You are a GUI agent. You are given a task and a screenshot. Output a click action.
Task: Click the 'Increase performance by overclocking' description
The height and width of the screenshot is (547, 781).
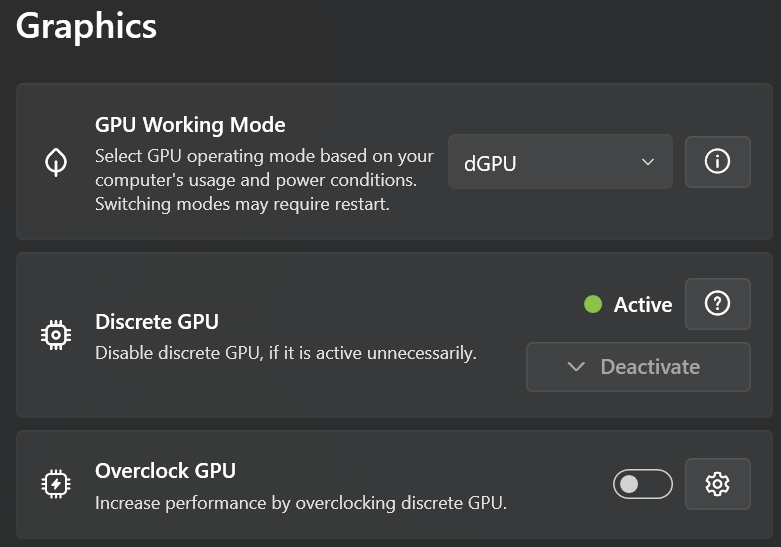[x=300, y=503]
